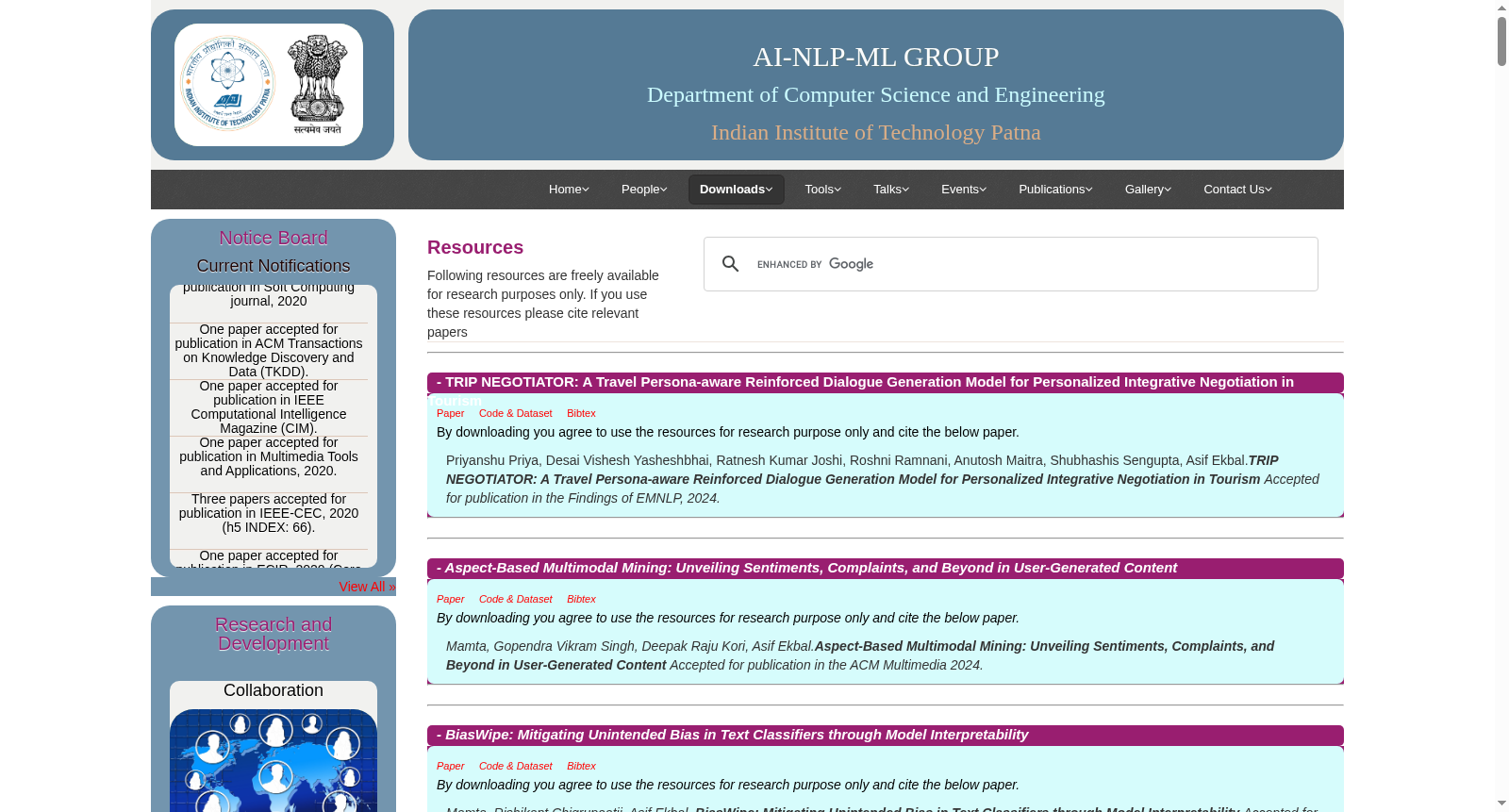
Task: Click the IEEE-CEC 2020 notification
Action: point(269,513)
